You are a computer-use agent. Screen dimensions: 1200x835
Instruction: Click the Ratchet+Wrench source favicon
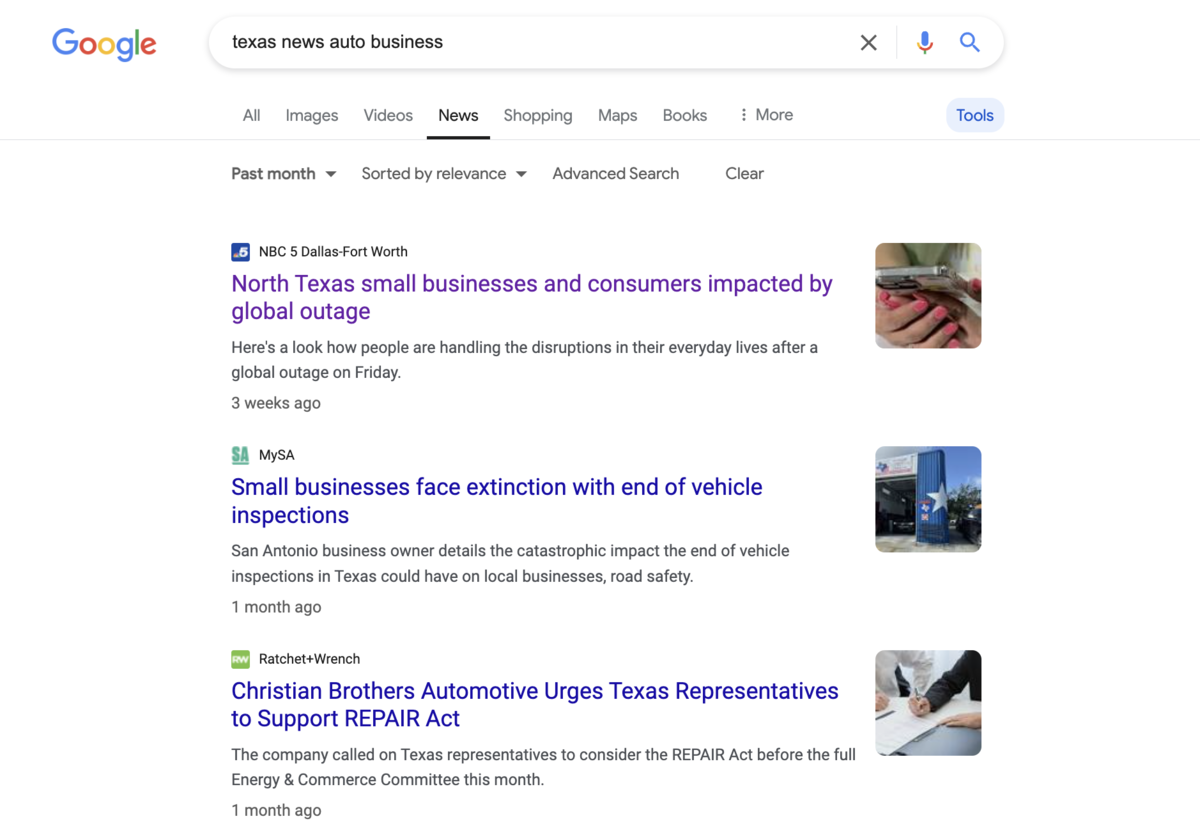(x=240, y=659)
